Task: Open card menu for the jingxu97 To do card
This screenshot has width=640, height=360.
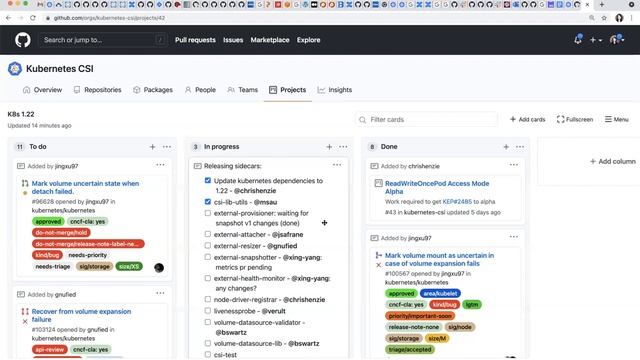Action: pos(160,165)
